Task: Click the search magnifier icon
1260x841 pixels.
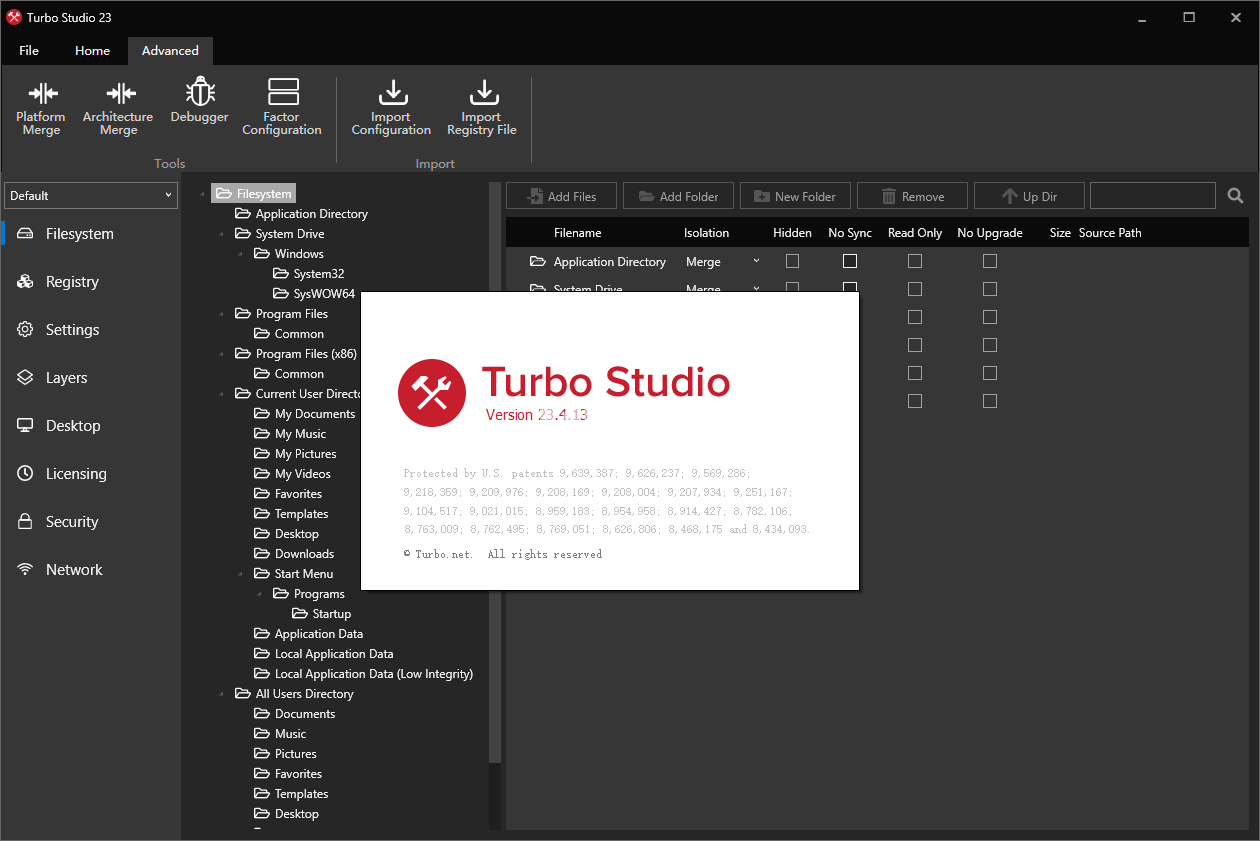Action: (1236, 196)
